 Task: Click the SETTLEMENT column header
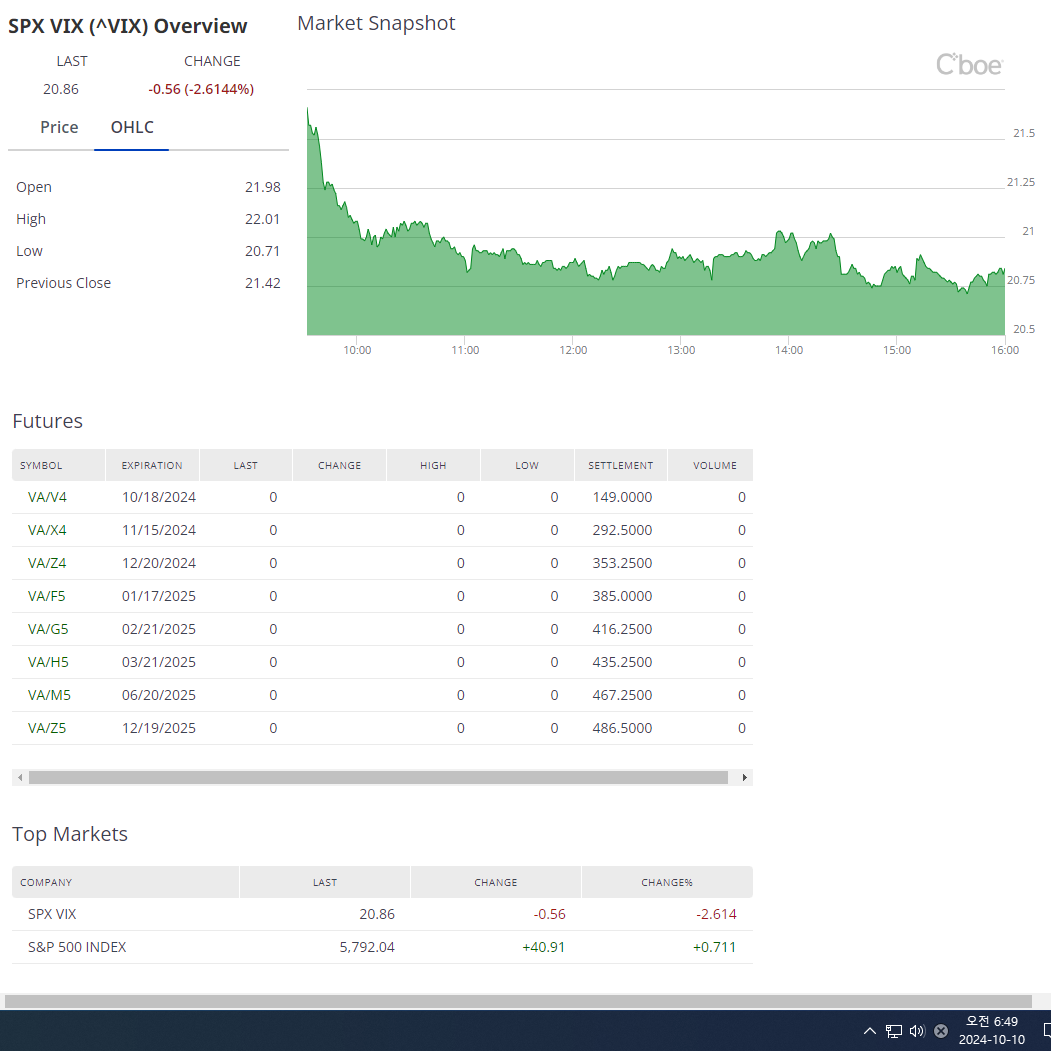coord(621,465)
